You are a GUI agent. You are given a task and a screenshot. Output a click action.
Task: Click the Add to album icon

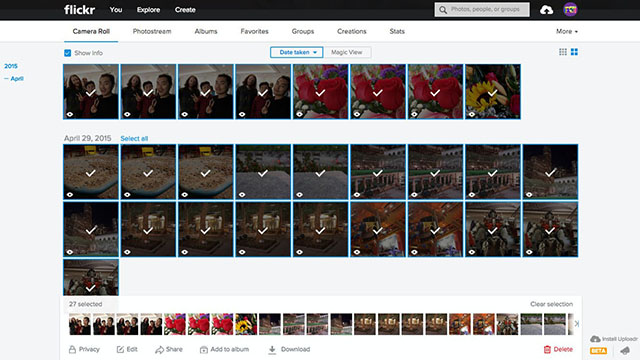[x=204, y=350]
